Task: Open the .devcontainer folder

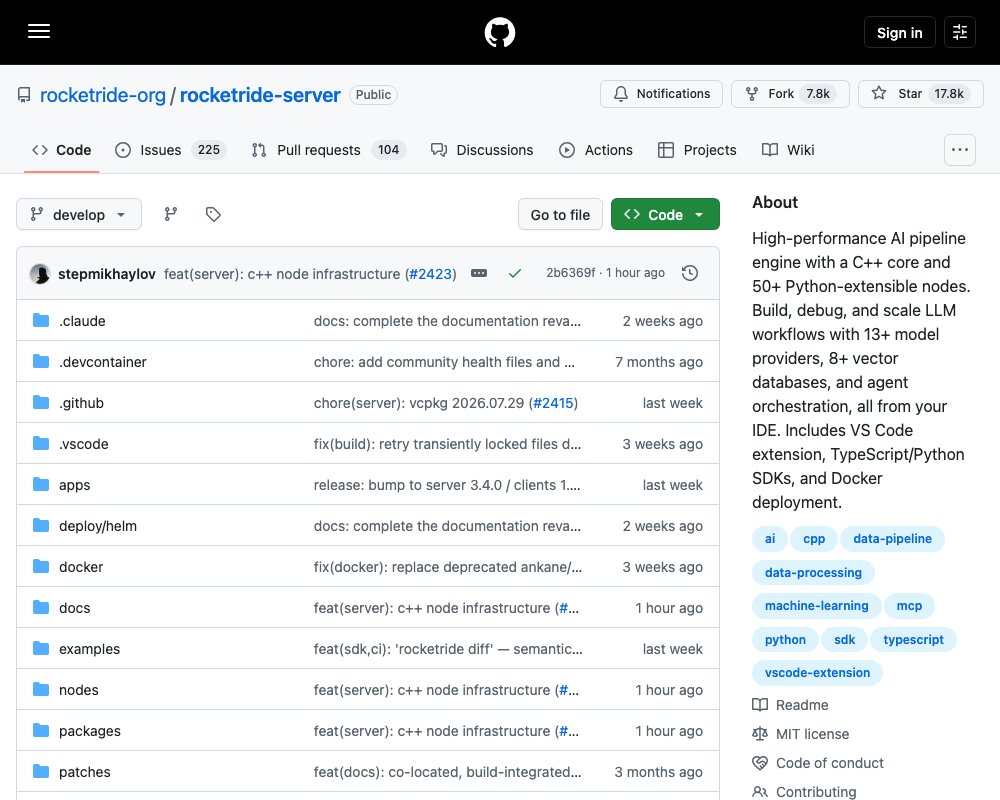Action: 103,362
